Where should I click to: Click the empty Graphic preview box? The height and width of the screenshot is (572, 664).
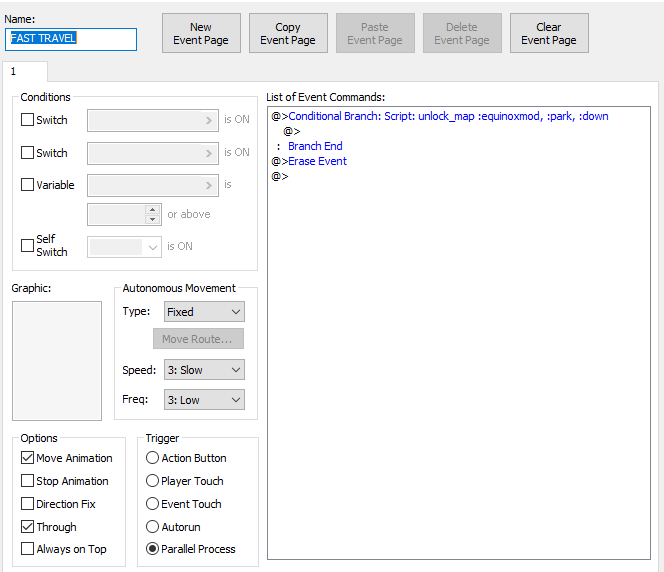click(x=57, y=361)
